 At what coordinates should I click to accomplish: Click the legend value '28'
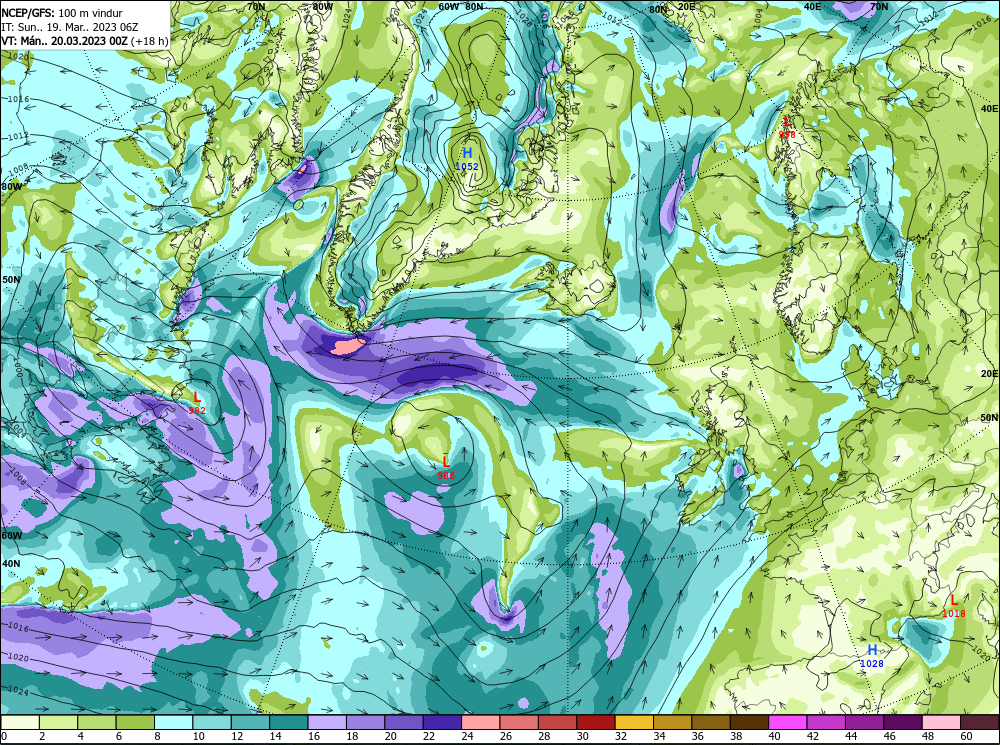[543, 737]
